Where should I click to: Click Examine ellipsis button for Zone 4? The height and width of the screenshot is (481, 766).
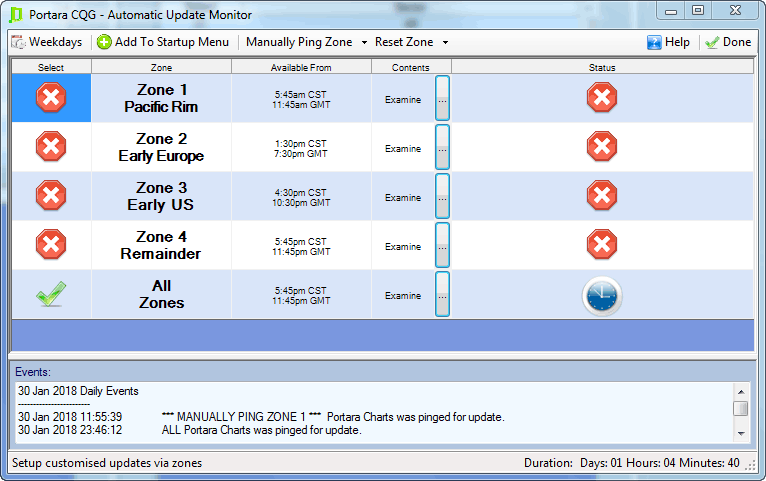[442, 245]
